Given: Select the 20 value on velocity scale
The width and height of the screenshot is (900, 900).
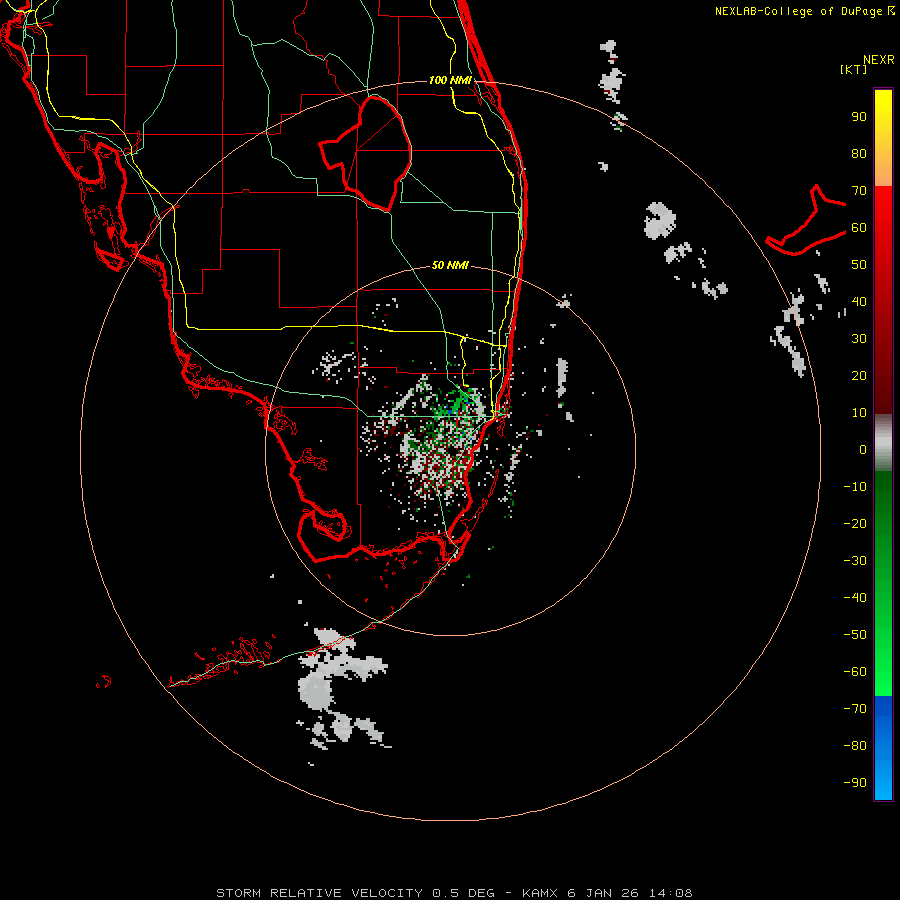Looking at the screenshot, I should (859, 375).
